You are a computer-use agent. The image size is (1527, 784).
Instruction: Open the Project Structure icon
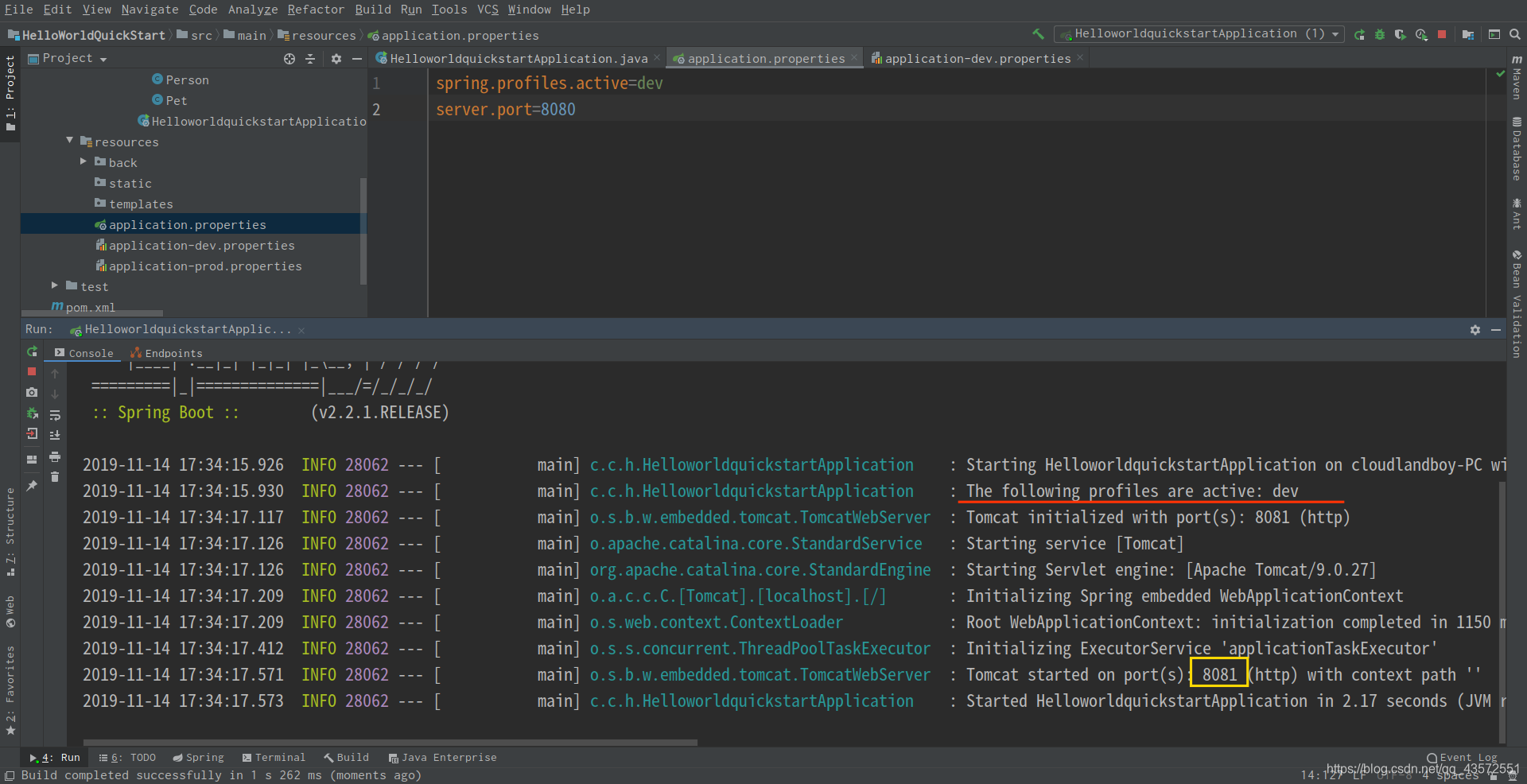coord(1468,34)
